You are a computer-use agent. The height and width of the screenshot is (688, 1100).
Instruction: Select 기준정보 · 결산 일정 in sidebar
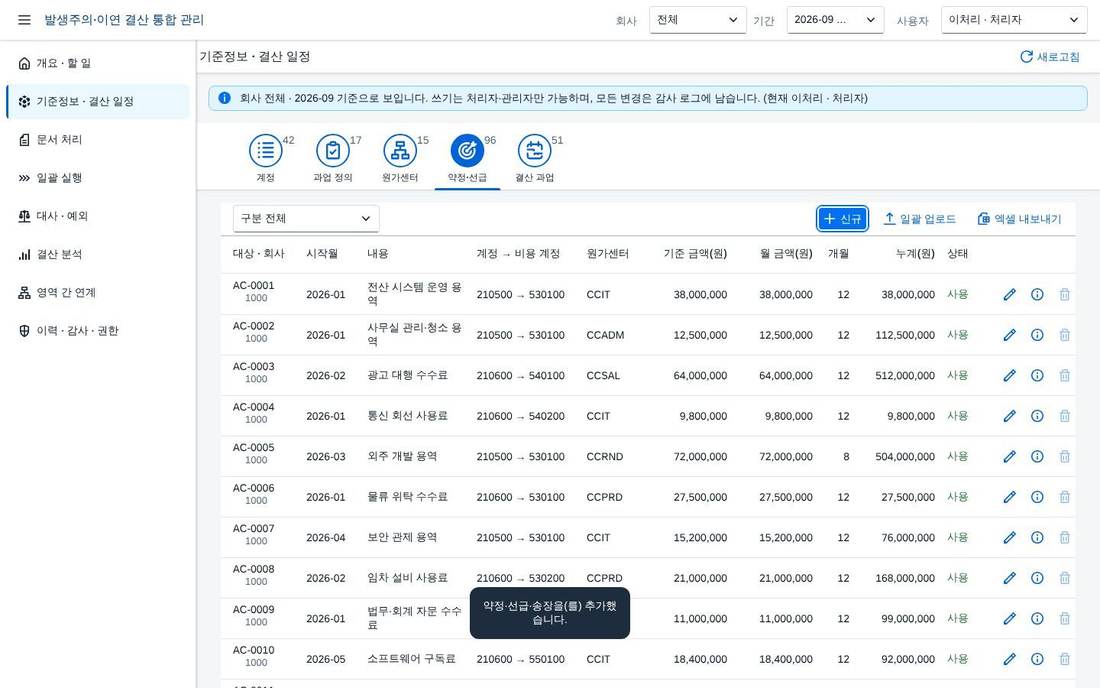pyautogui.click(x=98, y=102)
